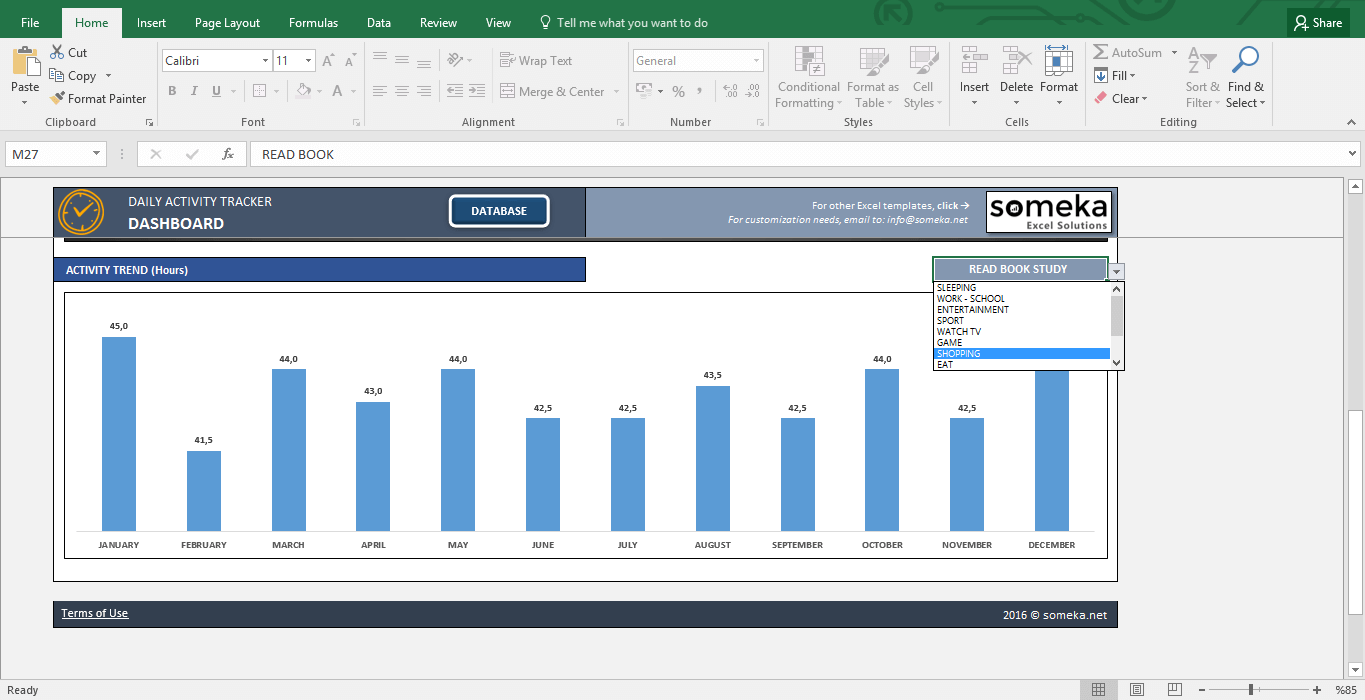The width and height of the screenshot is (1365, 700).
Task: Open the AutoSum dropdown arrow
Action: 1175,53
